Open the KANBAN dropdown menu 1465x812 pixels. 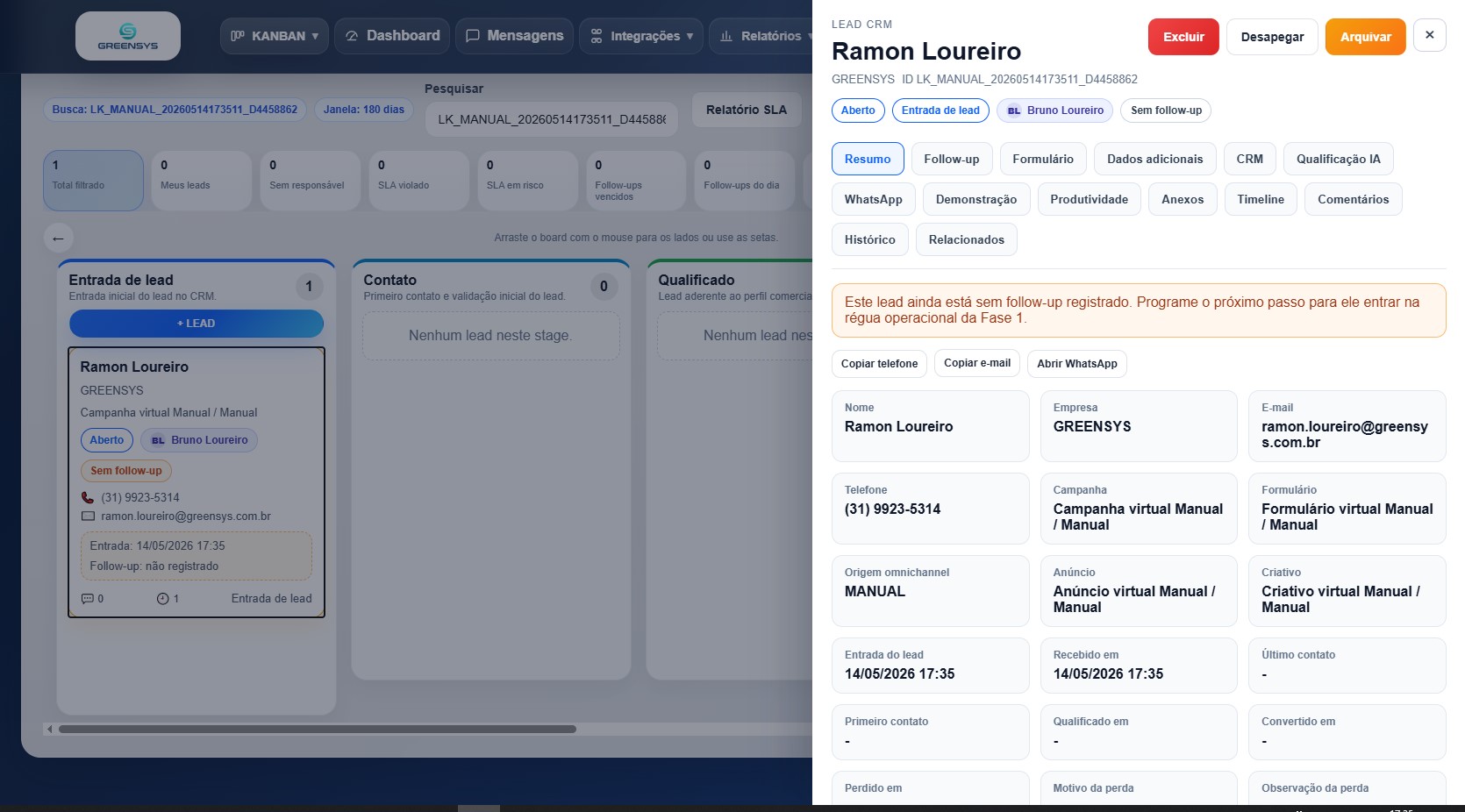275,36
